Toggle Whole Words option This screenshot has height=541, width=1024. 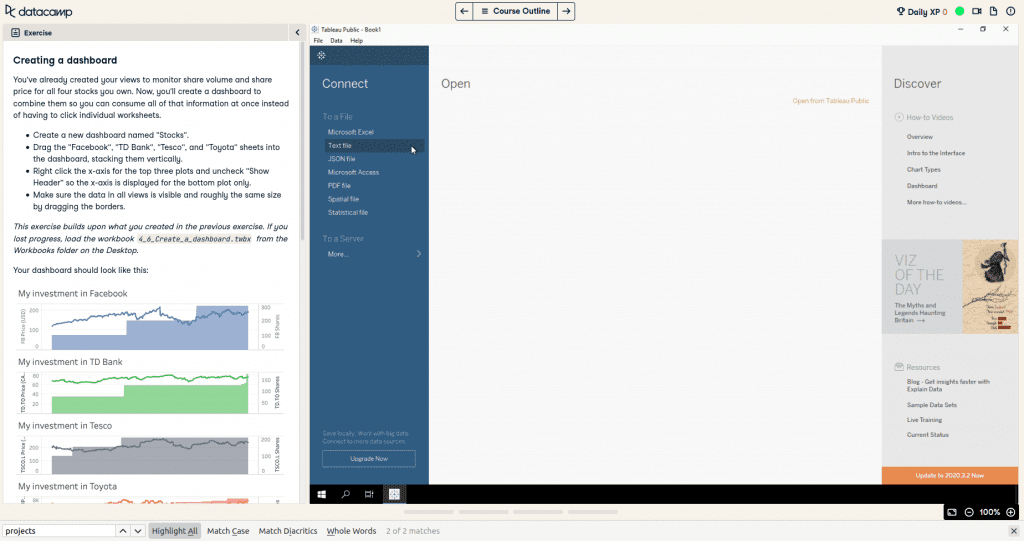pos(351,531)
